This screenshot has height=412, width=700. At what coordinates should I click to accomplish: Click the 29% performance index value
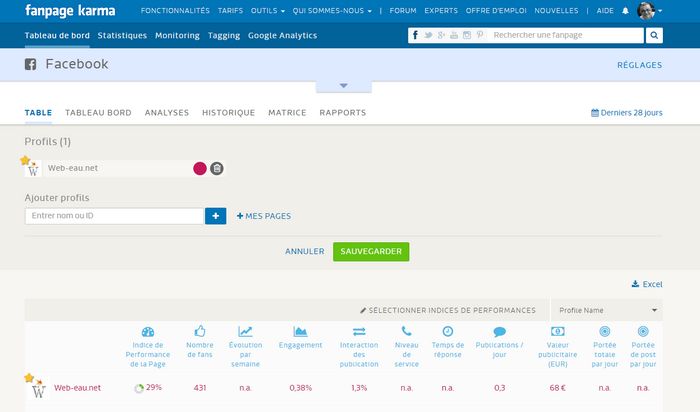pyautogui.click(x=154, y=387)
